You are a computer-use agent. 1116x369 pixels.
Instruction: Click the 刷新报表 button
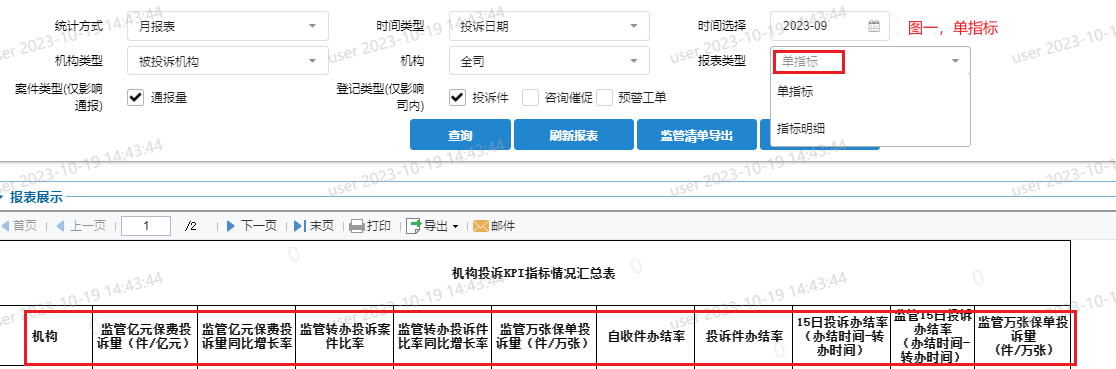574,135
